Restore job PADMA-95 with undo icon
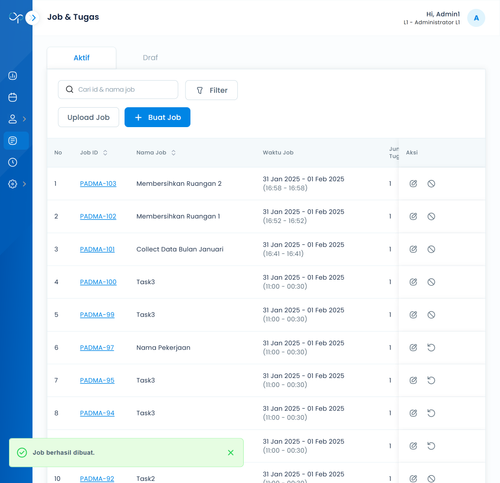 [431, 380]
